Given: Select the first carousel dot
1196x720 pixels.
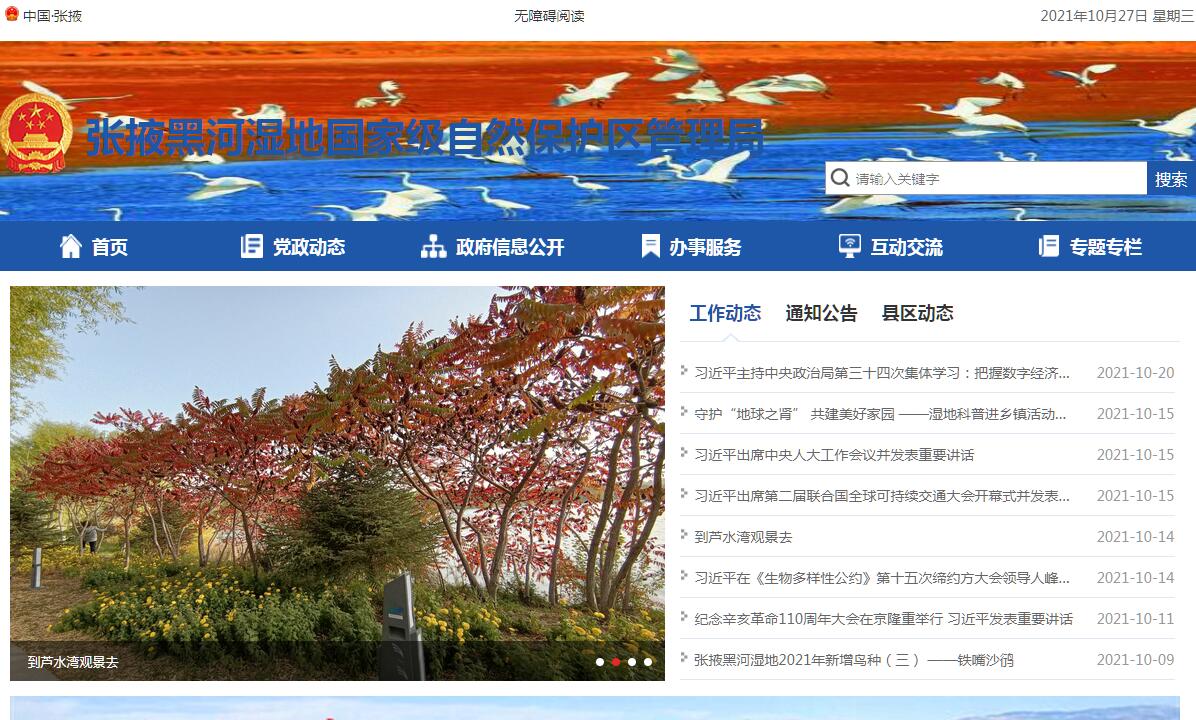Looking at the screenshot, I should [x=600, y=662].
